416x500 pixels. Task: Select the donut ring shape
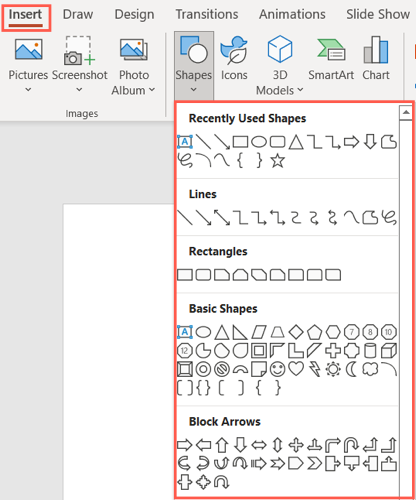203,369
